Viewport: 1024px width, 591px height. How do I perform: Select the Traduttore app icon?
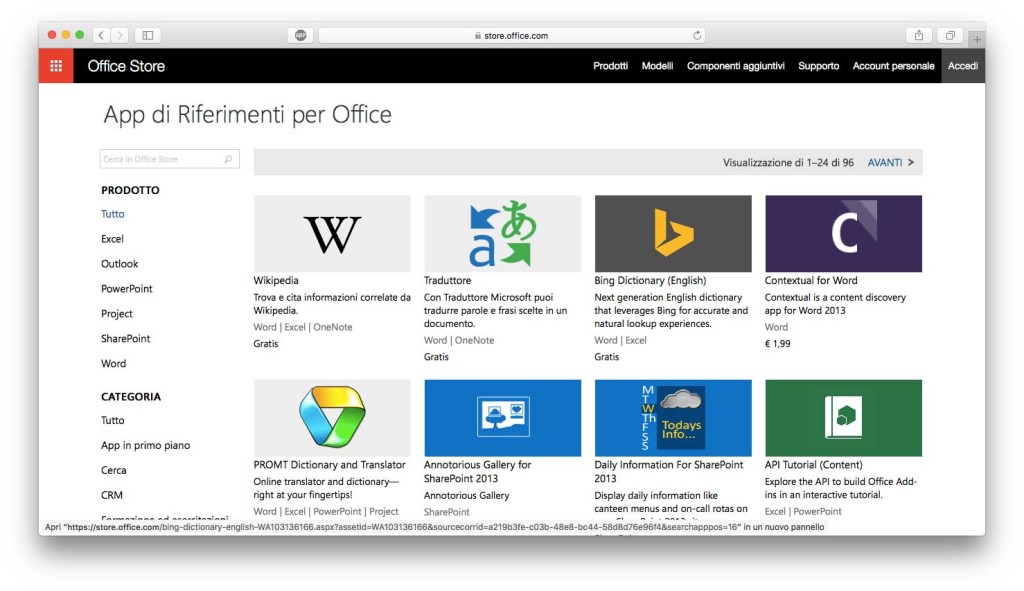(501, 232)
